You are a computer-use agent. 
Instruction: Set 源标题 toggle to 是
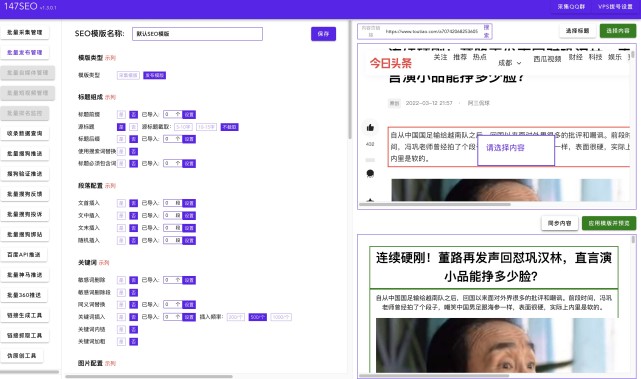121,127
